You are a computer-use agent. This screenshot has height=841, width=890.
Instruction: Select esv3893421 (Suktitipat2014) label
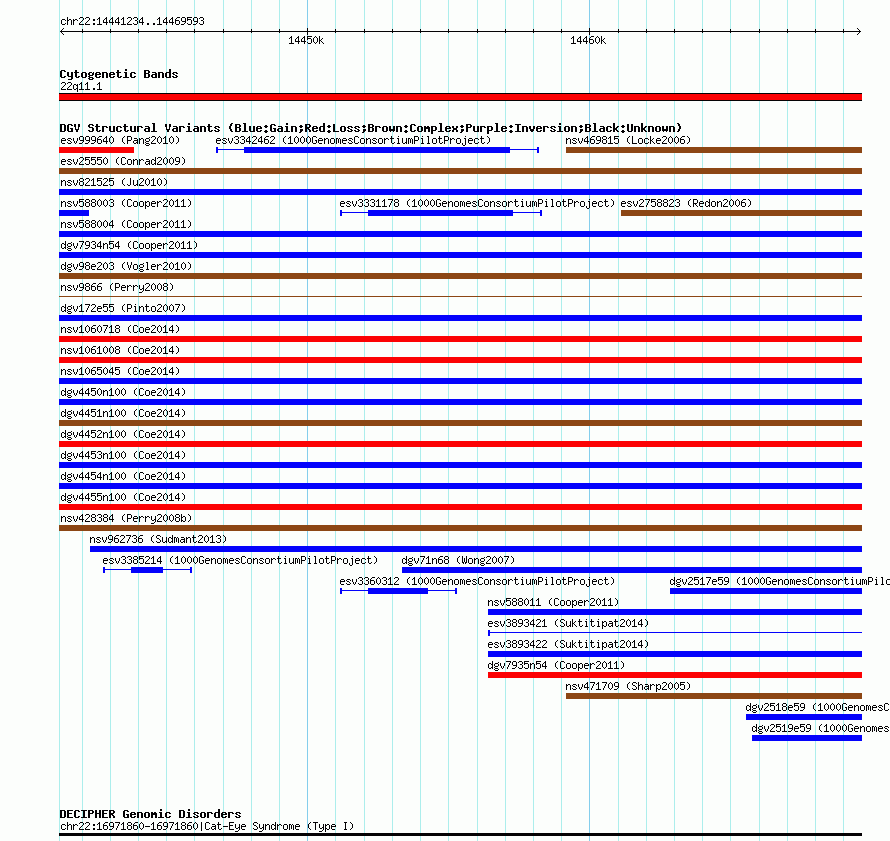(568, 623)
